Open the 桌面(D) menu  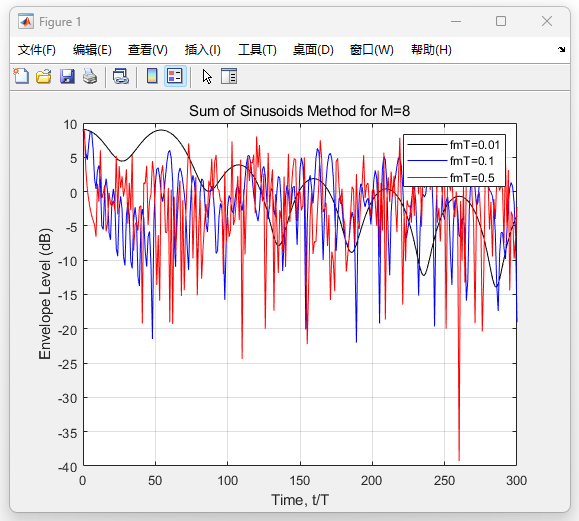coord(313,49)
